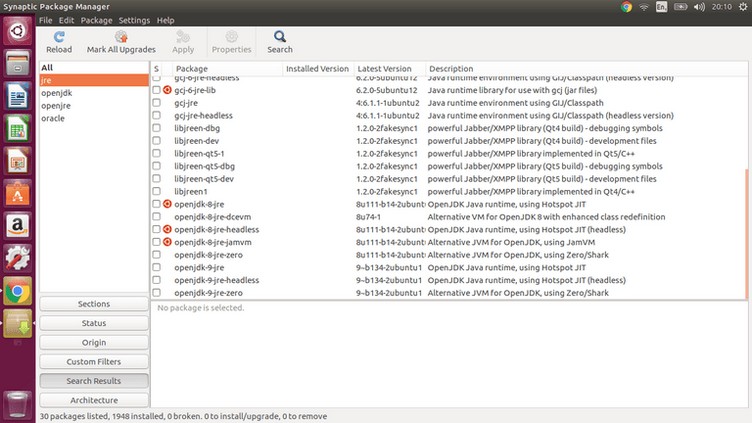Open the sound volume indicator

(699, 7)
